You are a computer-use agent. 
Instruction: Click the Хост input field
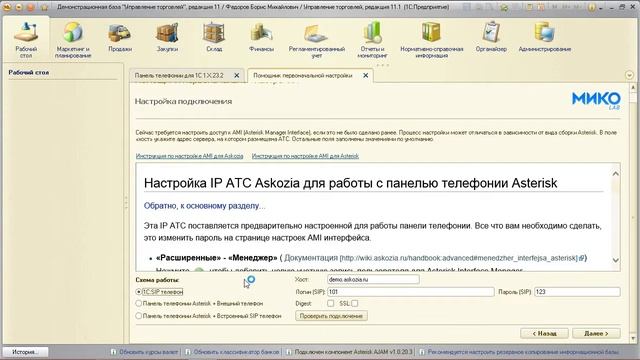373,280
